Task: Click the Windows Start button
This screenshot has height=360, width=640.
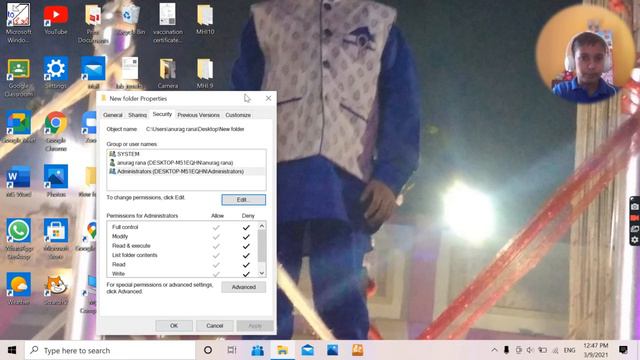Action: tap(12, 350)
